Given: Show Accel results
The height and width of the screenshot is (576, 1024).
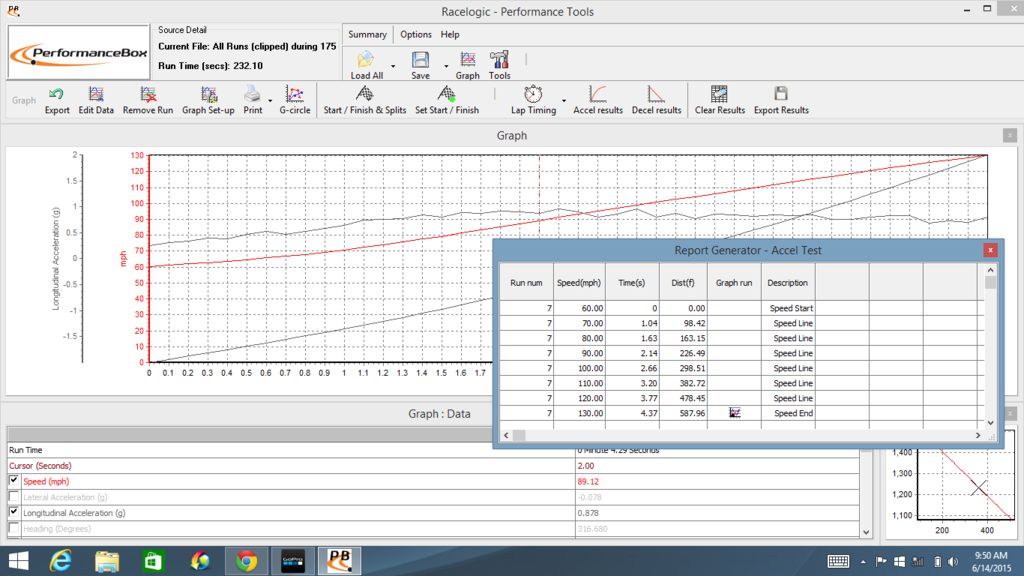Looking at the screenshot, I should pos(598,100).
